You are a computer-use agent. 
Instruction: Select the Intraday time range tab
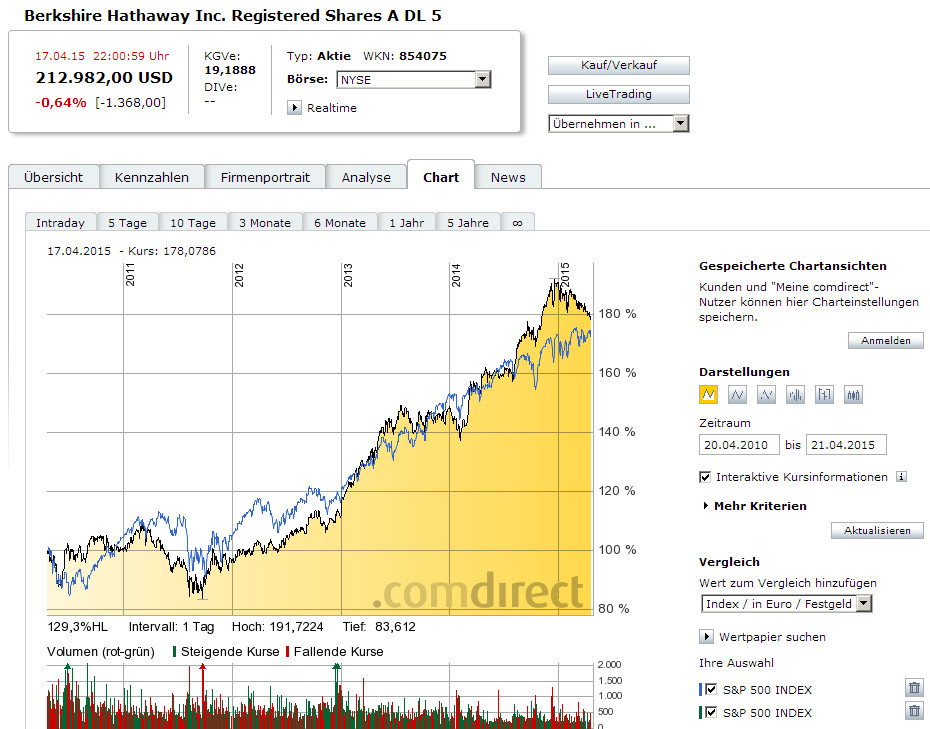pos(60,222)
